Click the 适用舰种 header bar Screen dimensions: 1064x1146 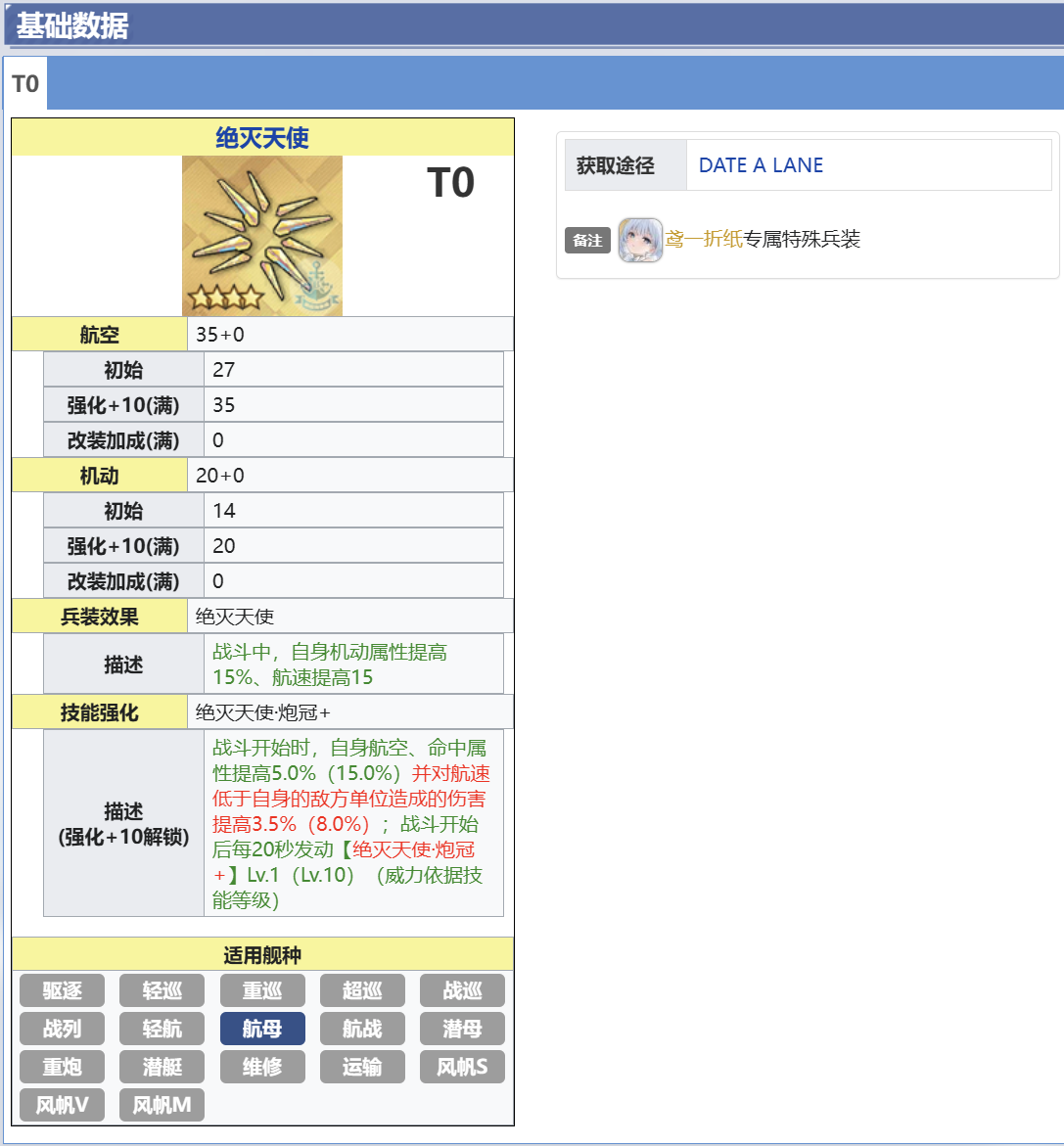[x=261, y=956]
